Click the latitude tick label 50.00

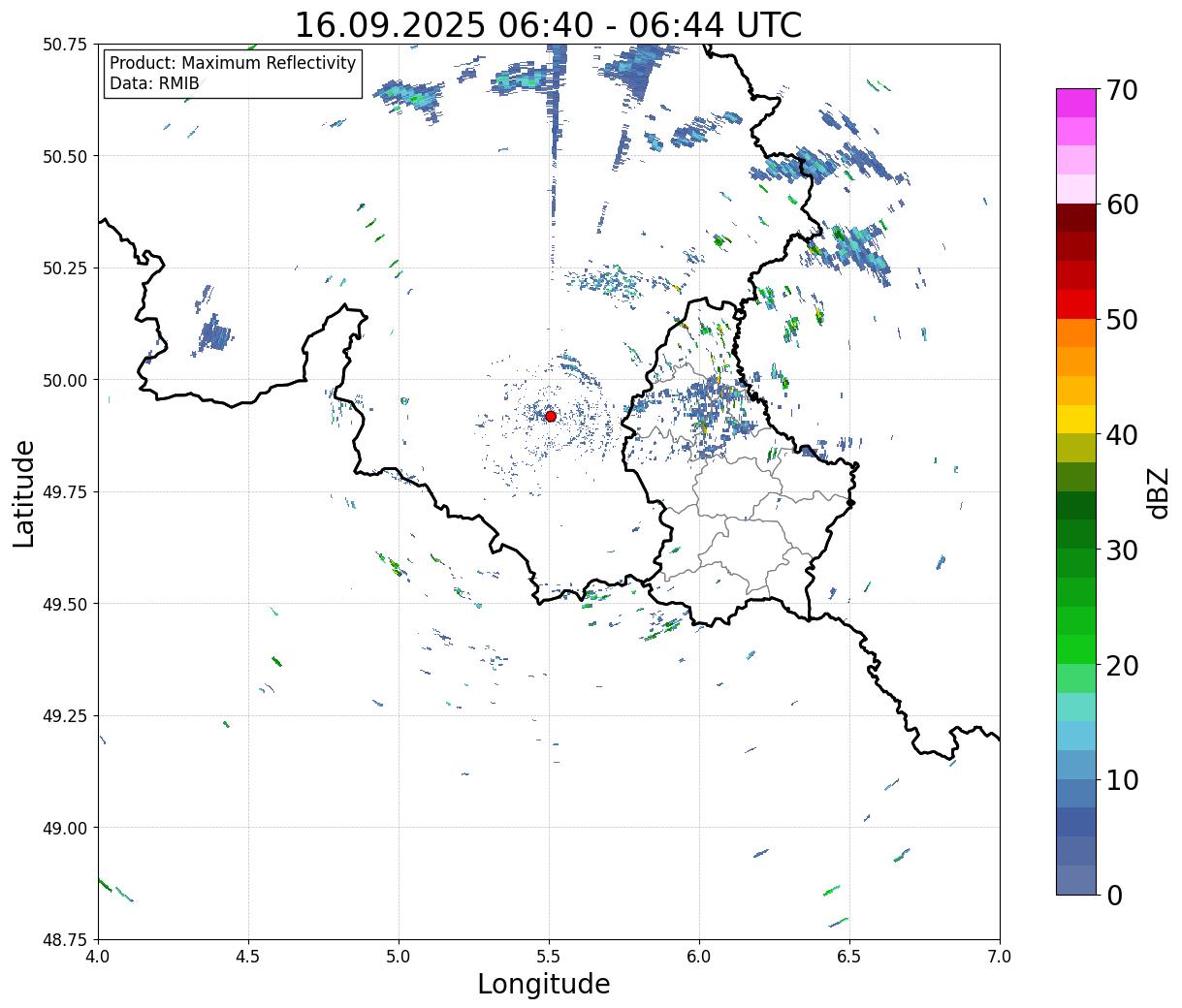(64, 380)
